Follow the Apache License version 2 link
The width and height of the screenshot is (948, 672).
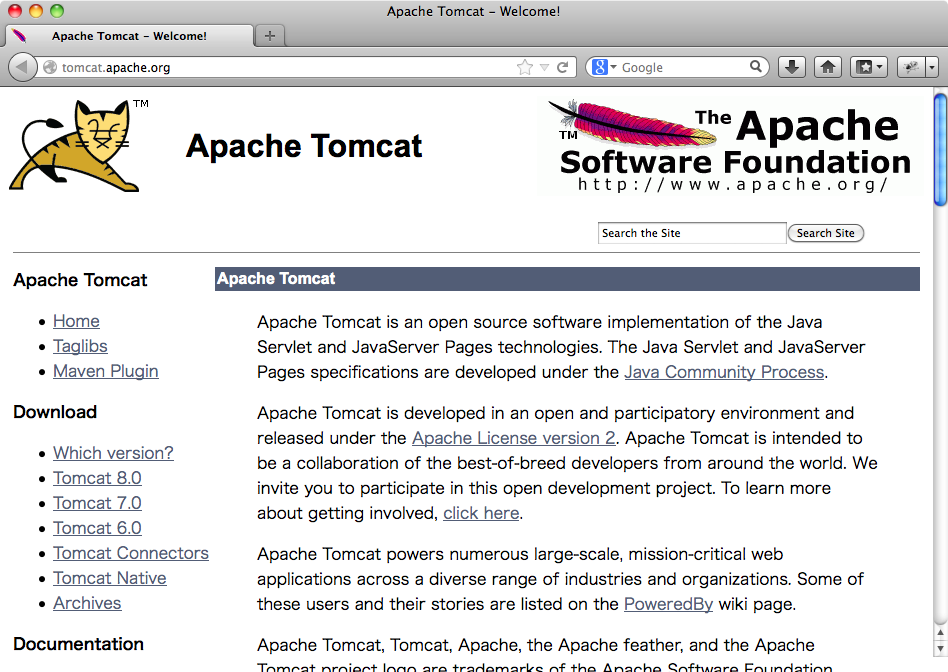point(513,438)
